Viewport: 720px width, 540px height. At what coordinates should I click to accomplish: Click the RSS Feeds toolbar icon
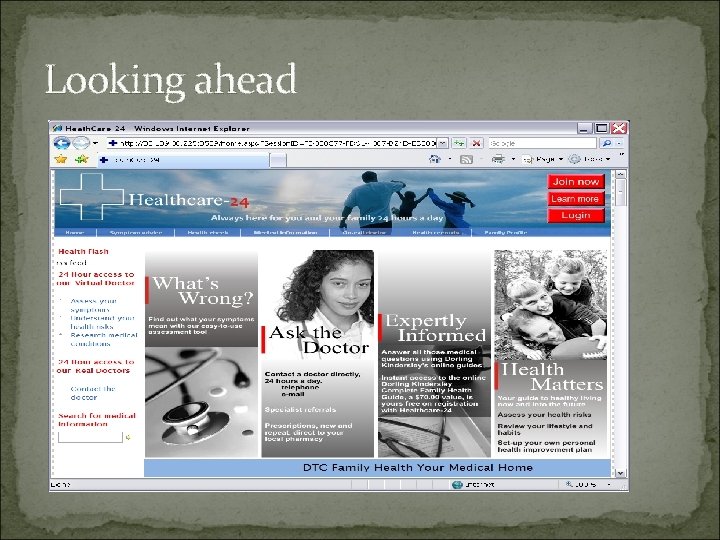(466, 159)
